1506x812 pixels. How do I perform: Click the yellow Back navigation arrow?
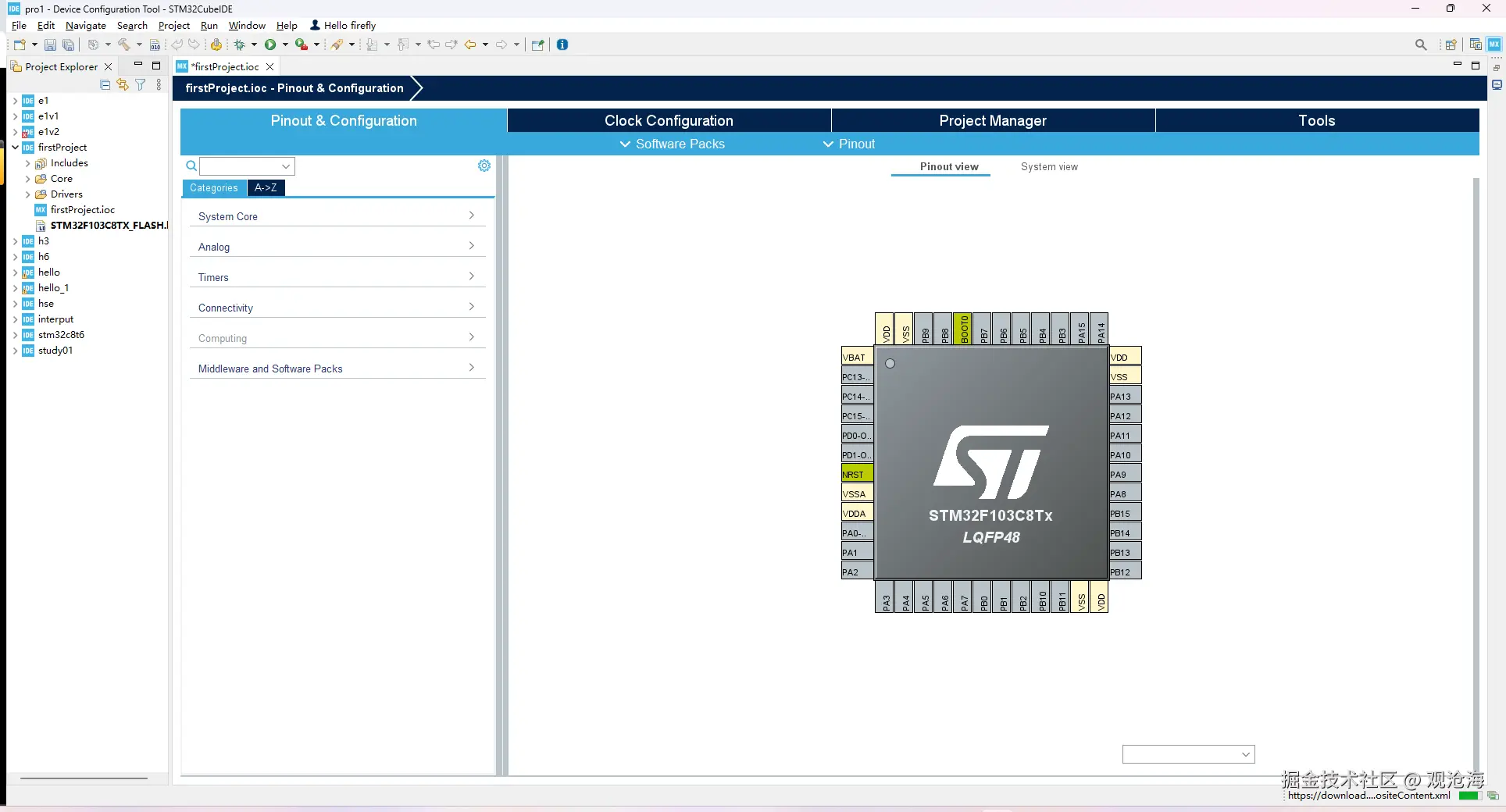tap(470, 45)
